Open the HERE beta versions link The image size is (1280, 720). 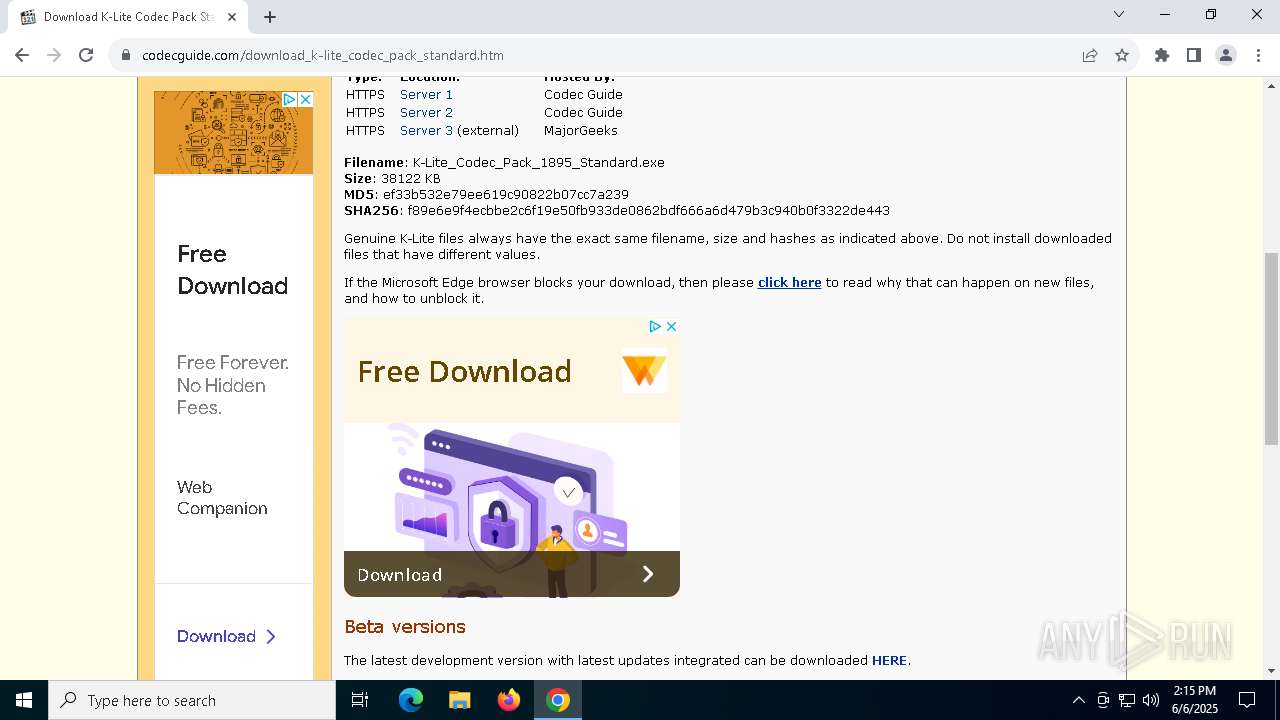[889, 660]
